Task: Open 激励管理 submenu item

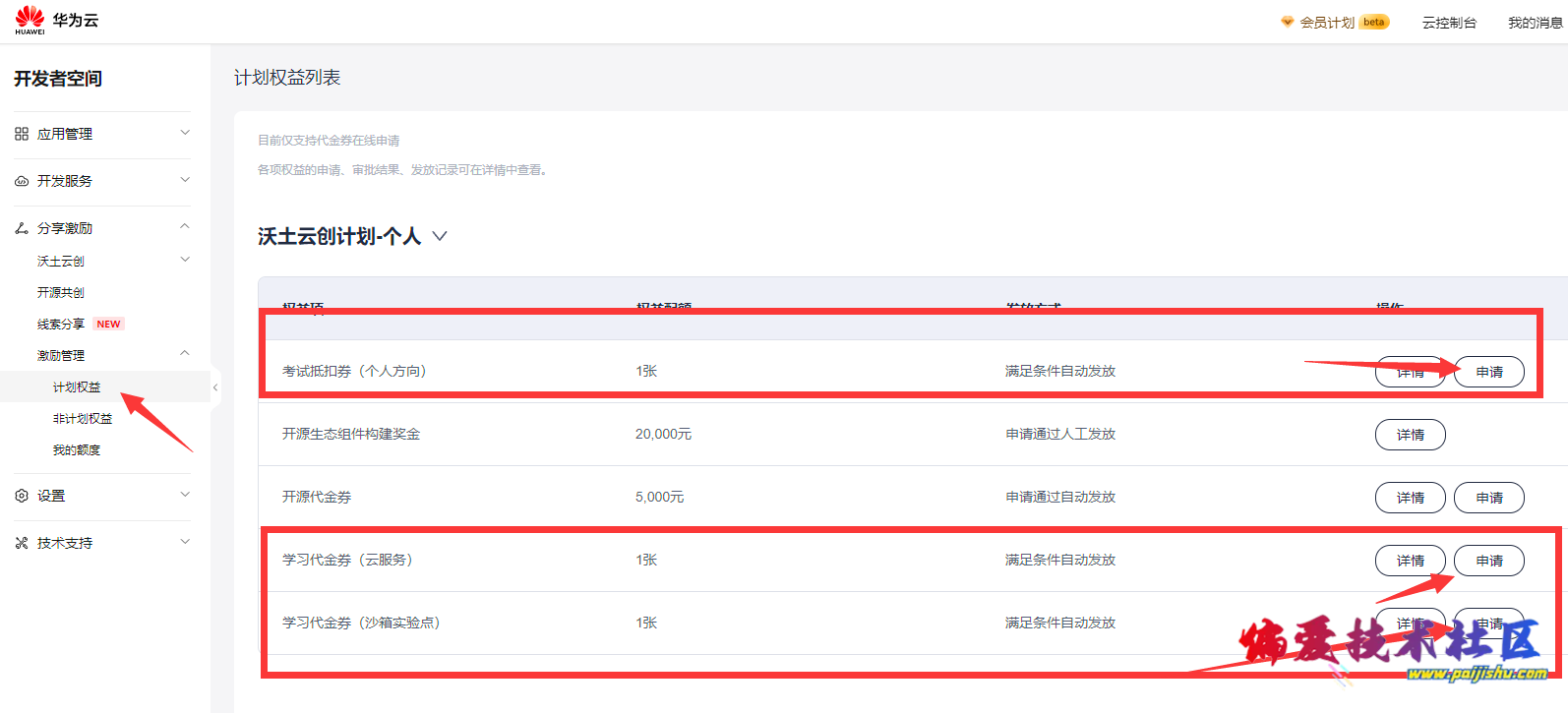Action: click(x=61, y=355)
